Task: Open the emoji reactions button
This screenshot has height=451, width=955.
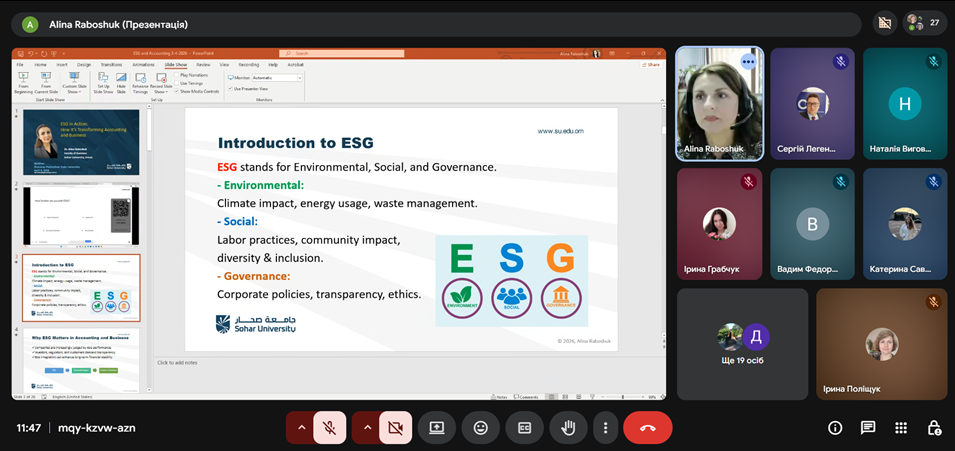Action: pyautogui.click(x=481, y=428)
